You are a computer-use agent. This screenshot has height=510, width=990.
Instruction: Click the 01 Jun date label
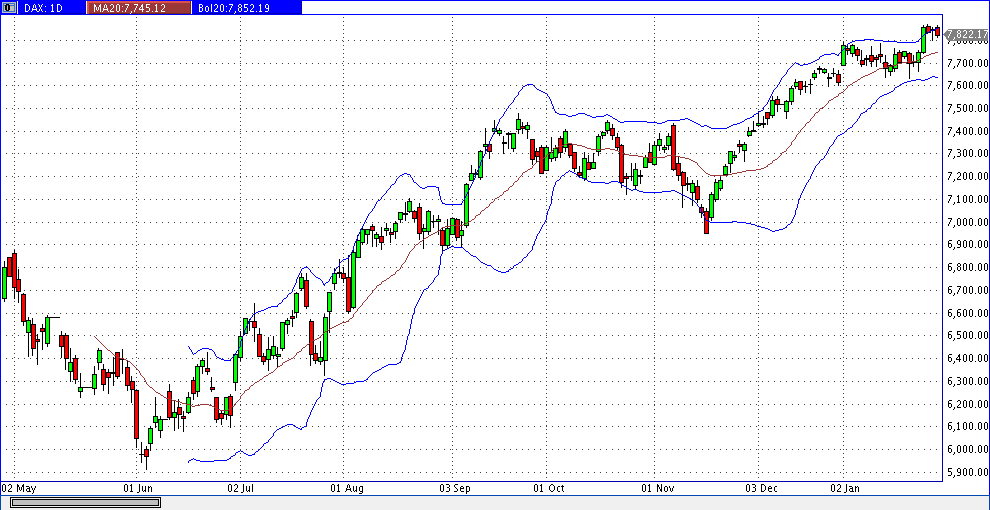point(138,489)
